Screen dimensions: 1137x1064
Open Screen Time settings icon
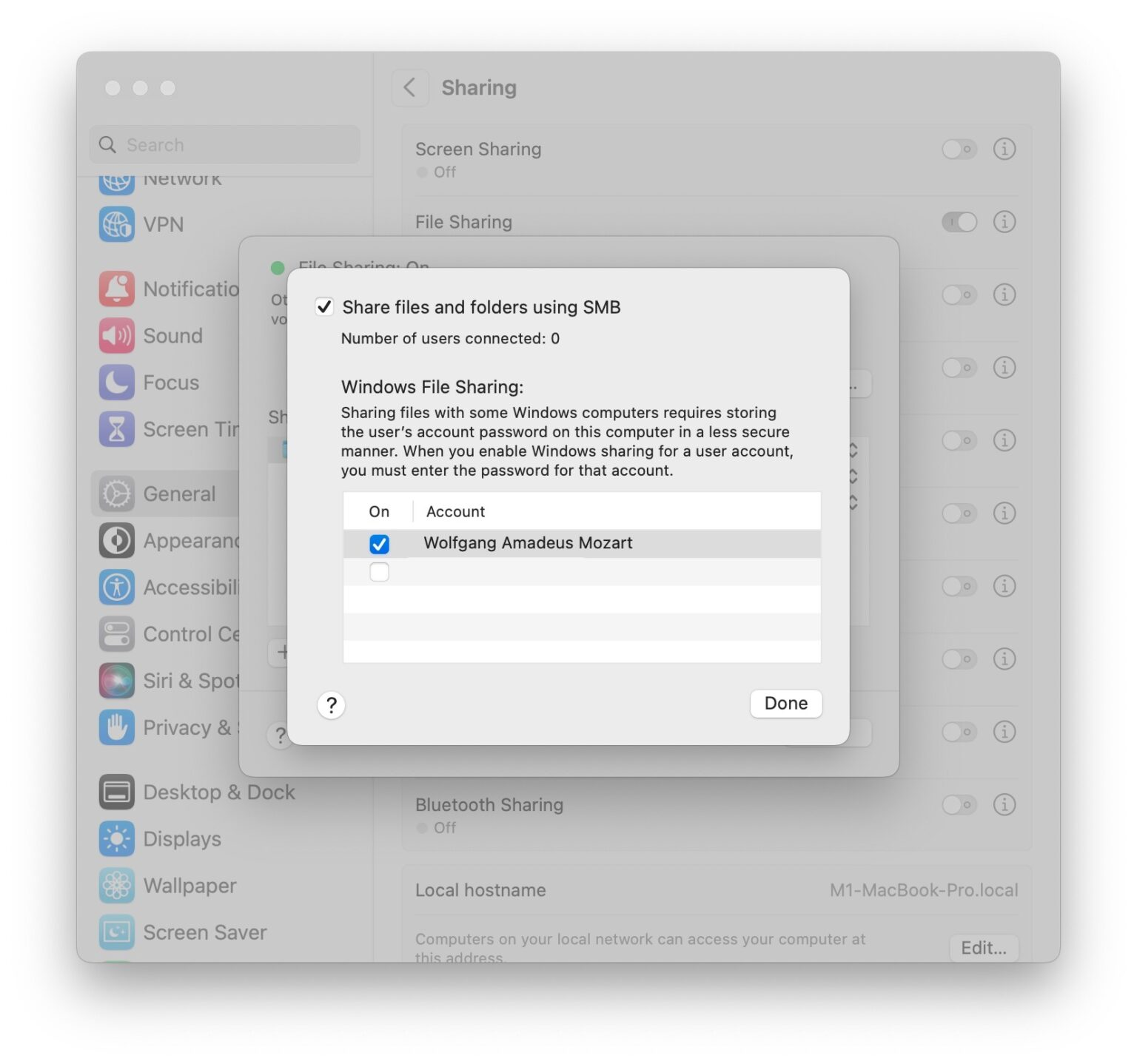tap(117, 429)
